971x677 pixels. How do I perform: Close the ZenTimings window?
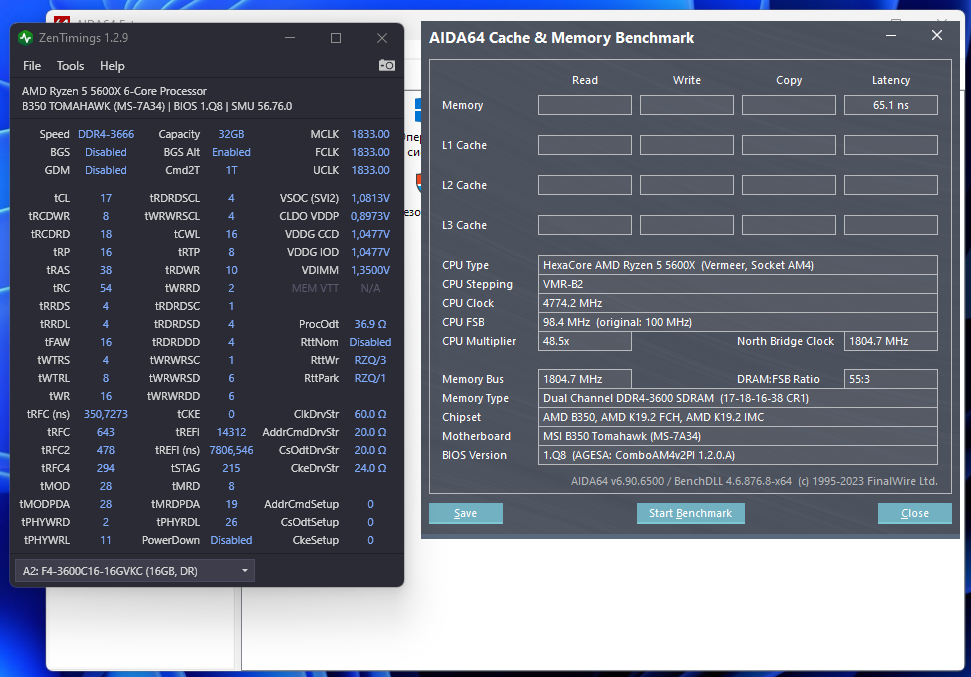pyautogui.click(x=382, y=38)
